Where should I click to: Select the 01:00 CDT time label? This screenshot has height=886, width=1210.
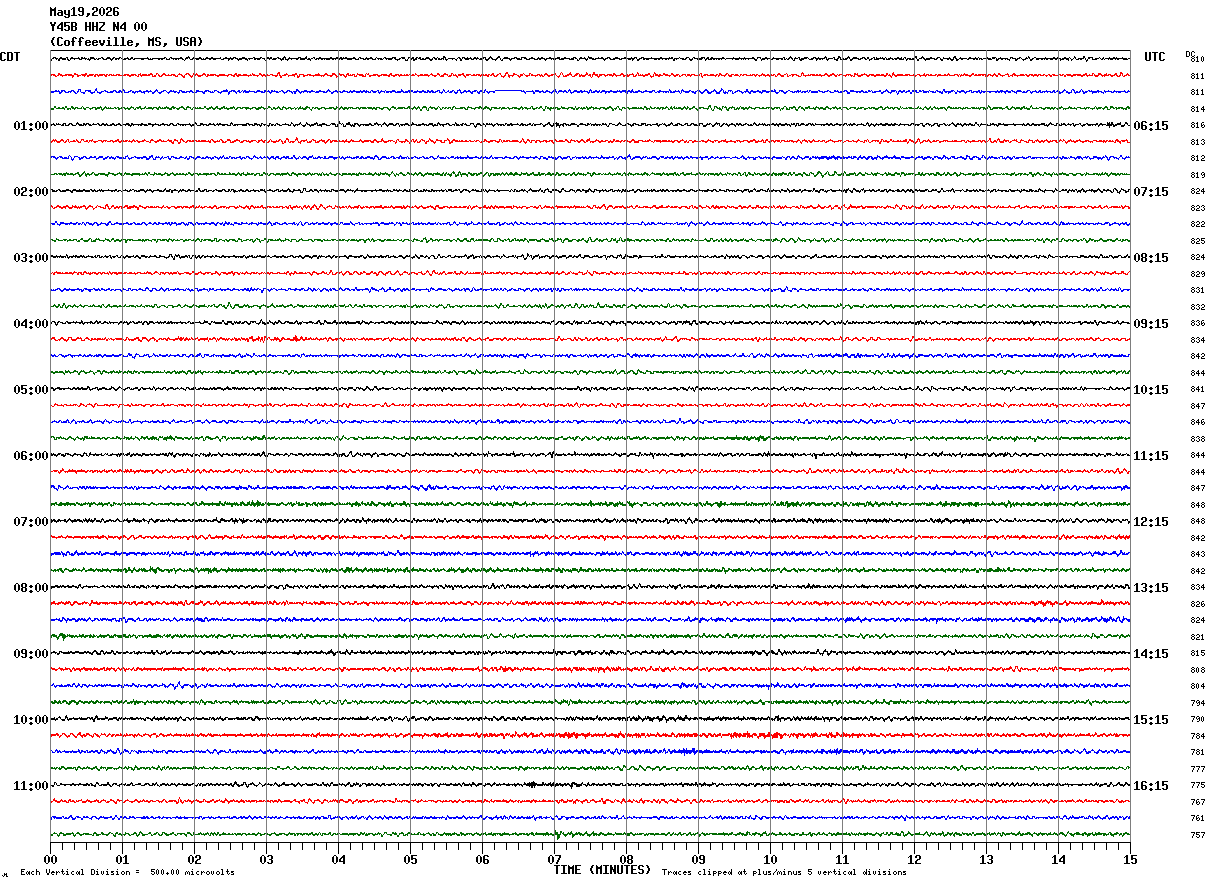pyautogui.click(x=31, y=126)
